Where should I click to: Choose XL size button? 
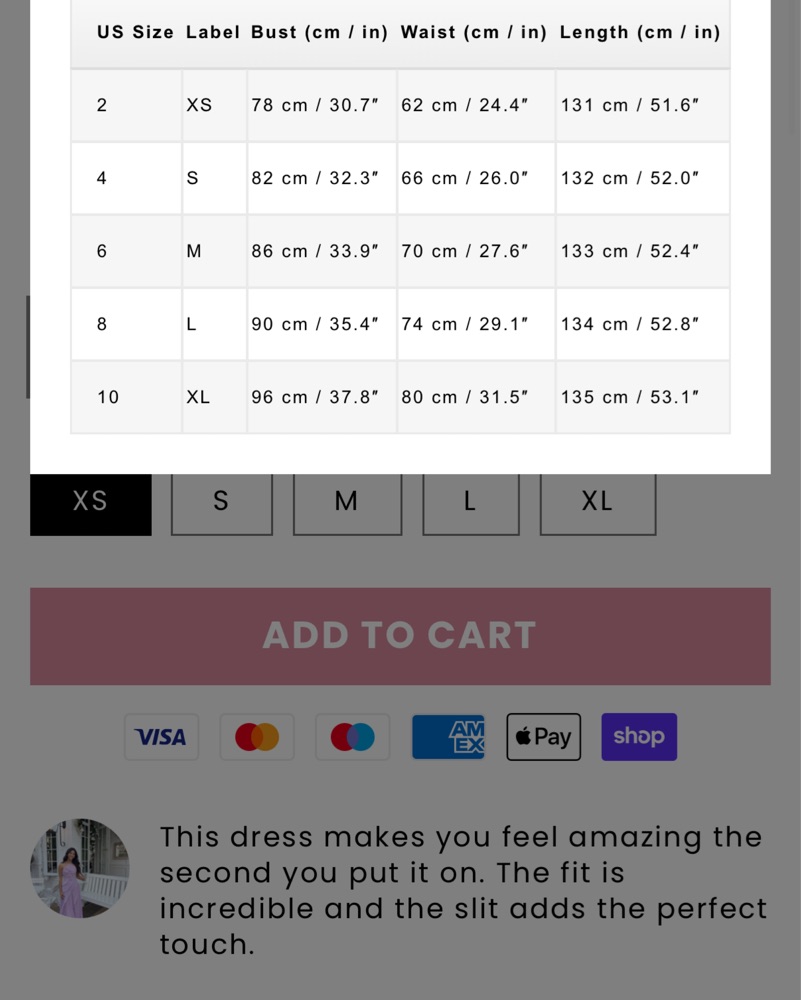[x=598, y=504]
